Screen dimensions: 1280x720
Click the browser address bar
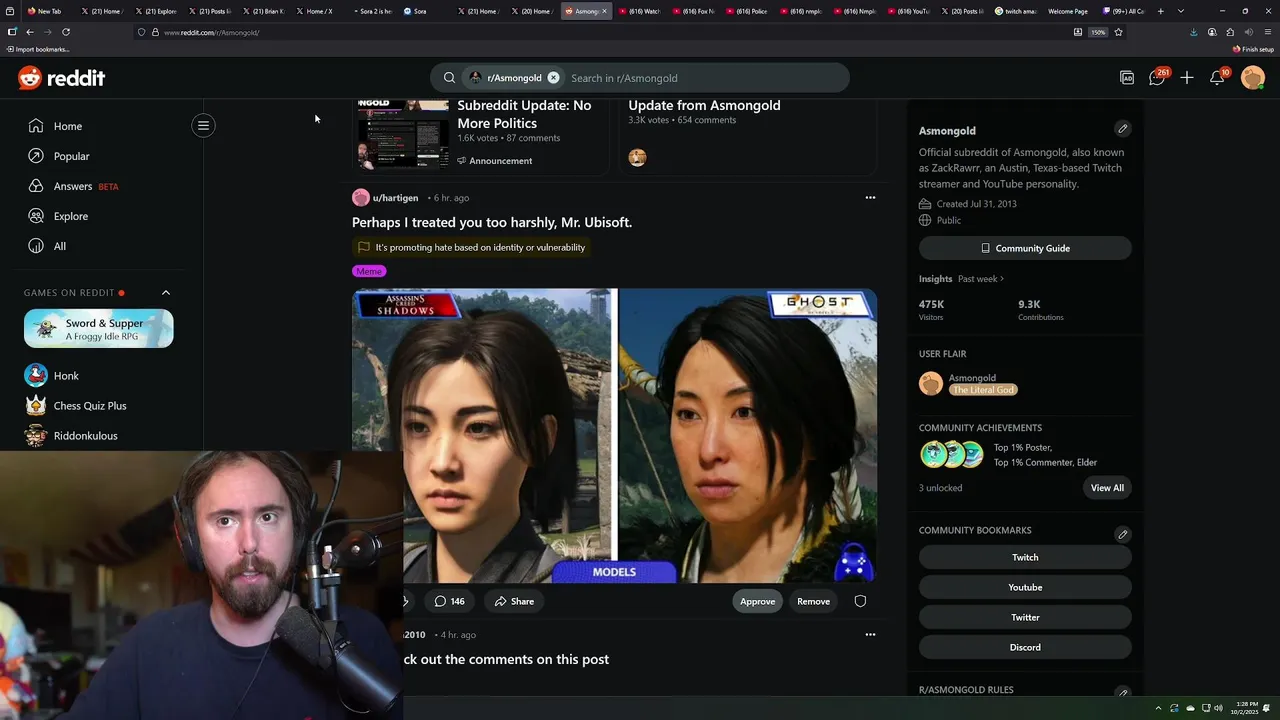(600, 32)
